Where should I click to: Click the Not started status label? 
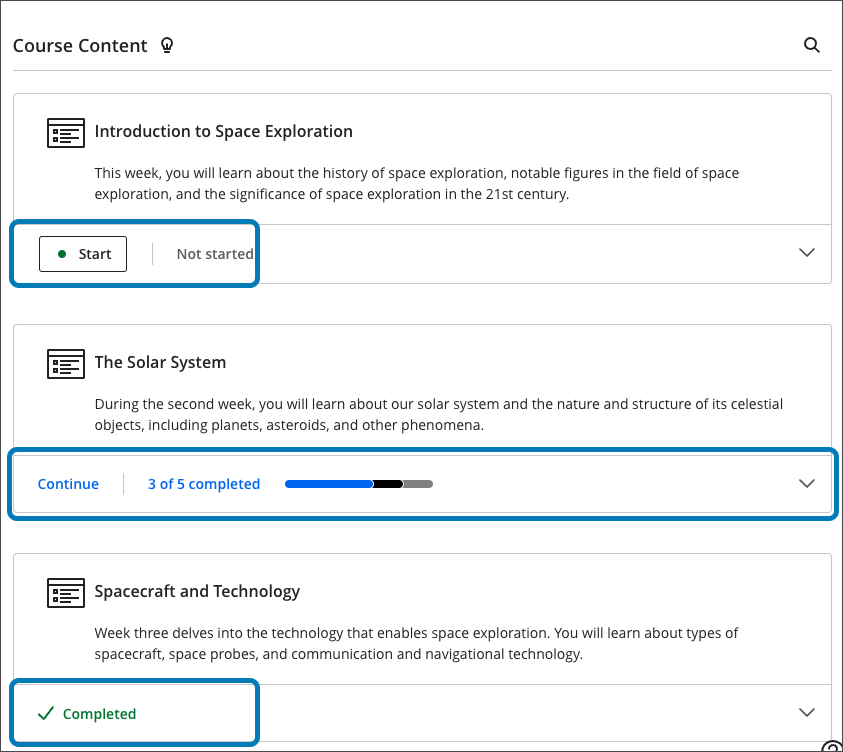point(215,254)
